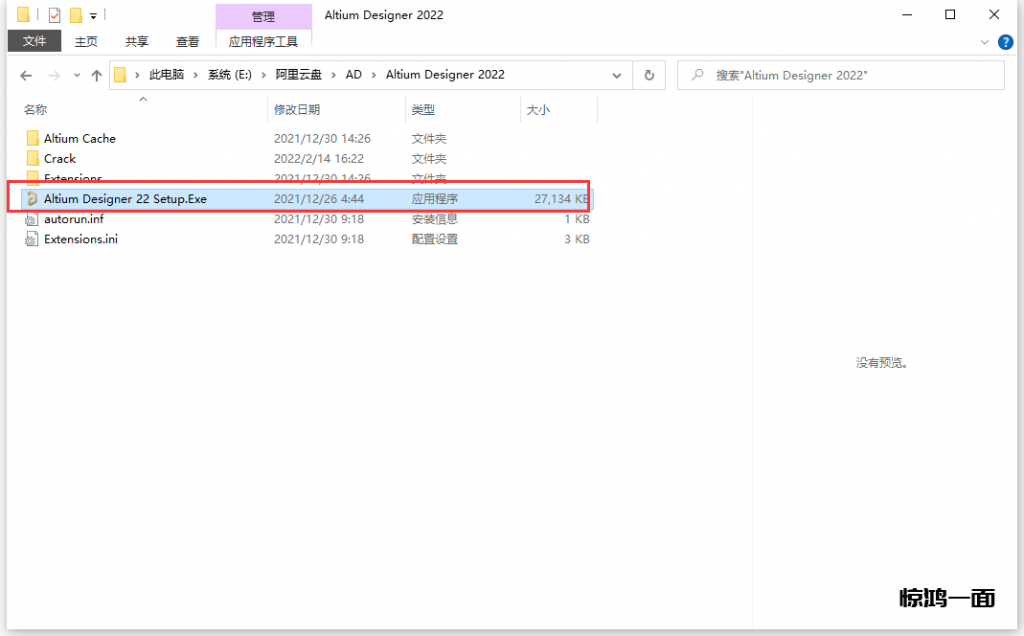Open the 文件 menu tab

click(35, 41)
